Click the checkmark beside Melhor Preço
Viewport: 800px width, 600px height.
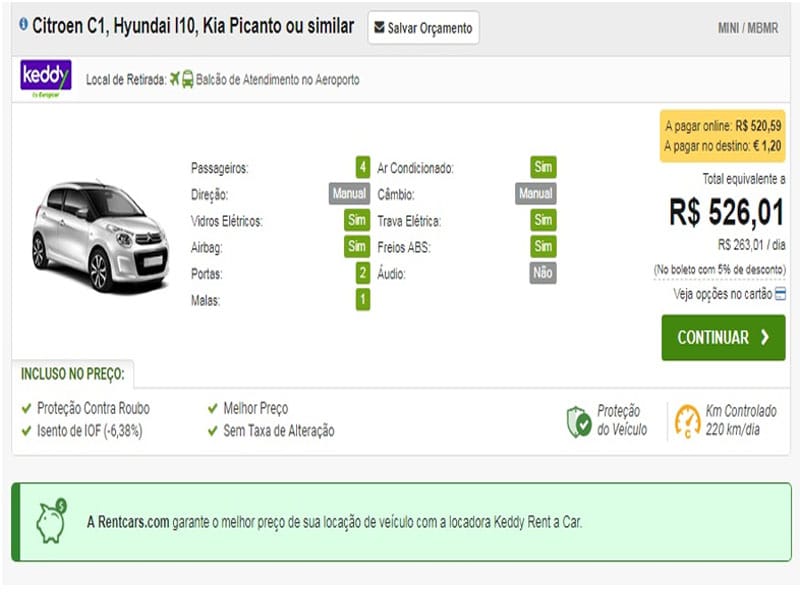click(213, 408)
